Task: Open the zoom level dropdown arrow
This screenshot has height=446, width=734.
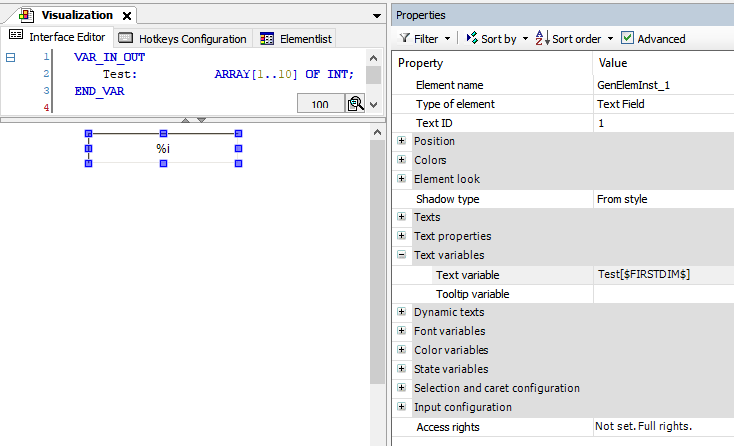Action: 374,104
